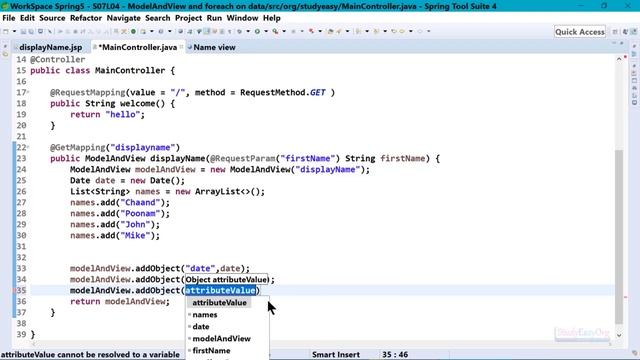Image resolution: width=640 pixels, height=360 pixels.
Task: Select firstName in the autocomplete list
Action: pos(211,350)
